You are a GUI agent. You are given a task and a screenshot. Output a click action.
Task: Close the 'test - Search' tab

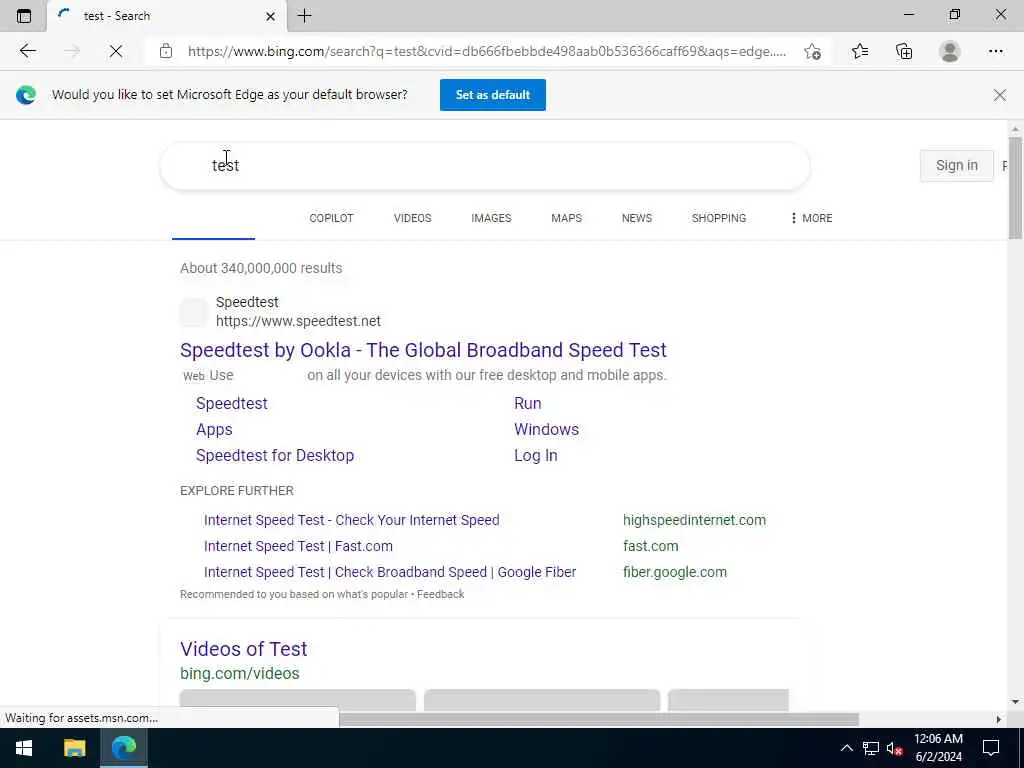pyautogui.click(x=270, y=16)
